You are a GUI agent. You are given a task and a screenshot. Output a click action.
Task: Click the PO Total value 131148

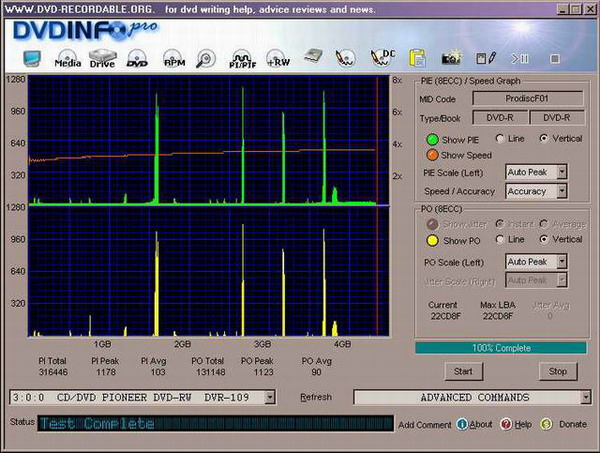210,372
